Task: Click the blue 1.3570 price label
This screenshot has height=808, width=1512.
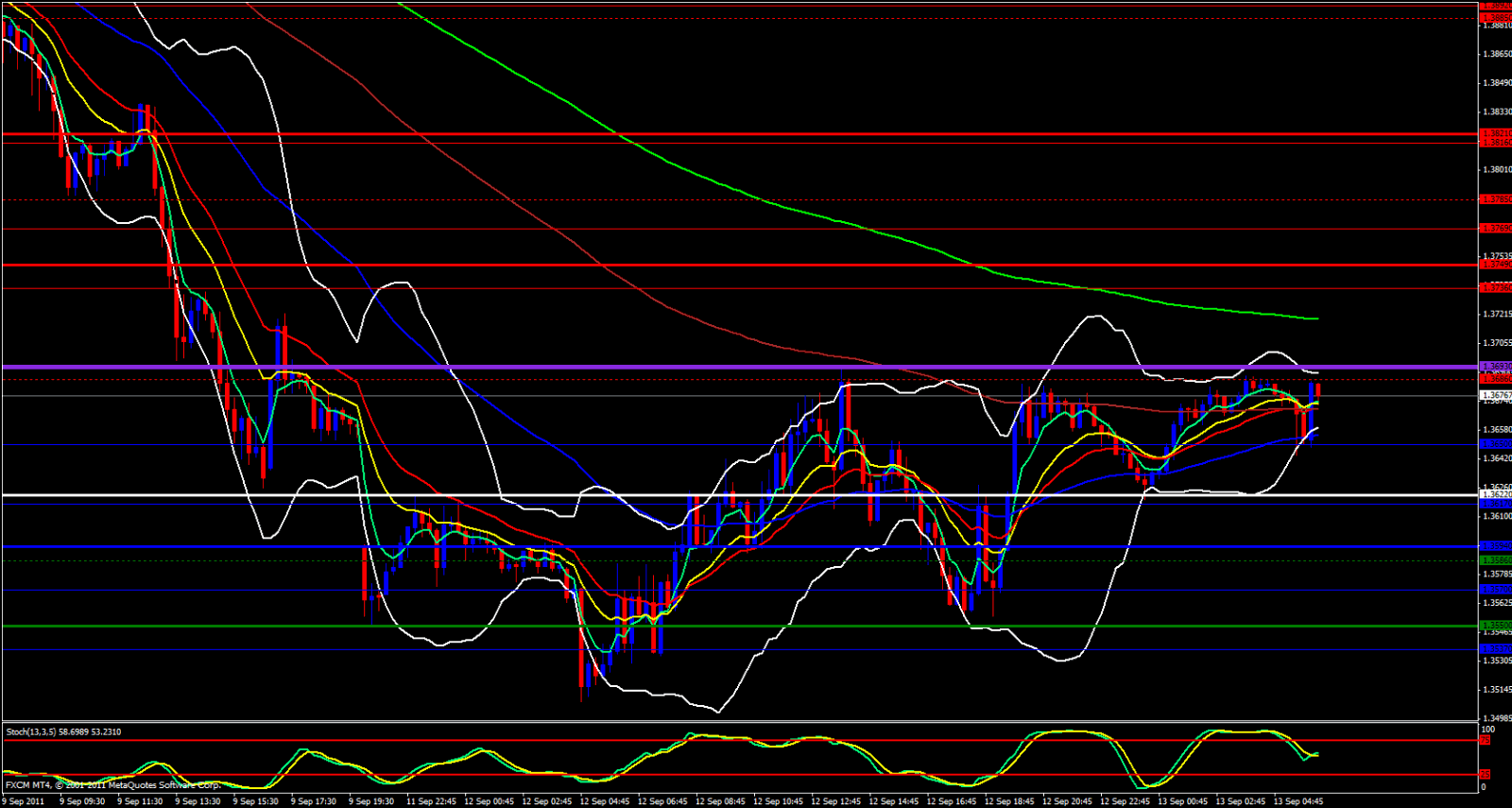Action: pyautogui.click(x=1495, y=590)
